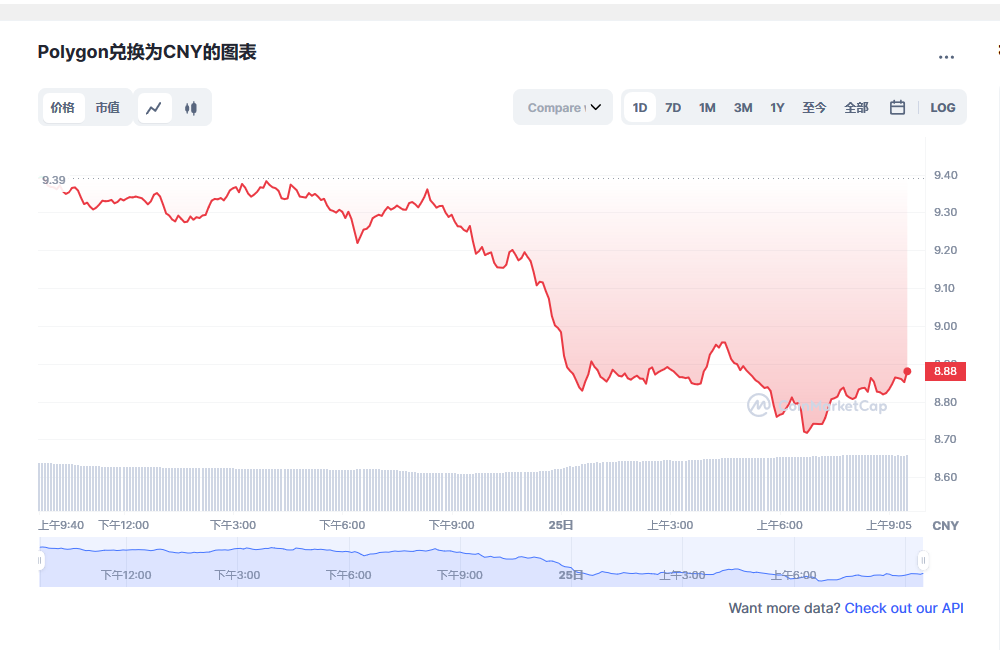Click the 下午9:00 label on the main time axis
Viewport: 1000px width, 650px height.
coord(452,525)
